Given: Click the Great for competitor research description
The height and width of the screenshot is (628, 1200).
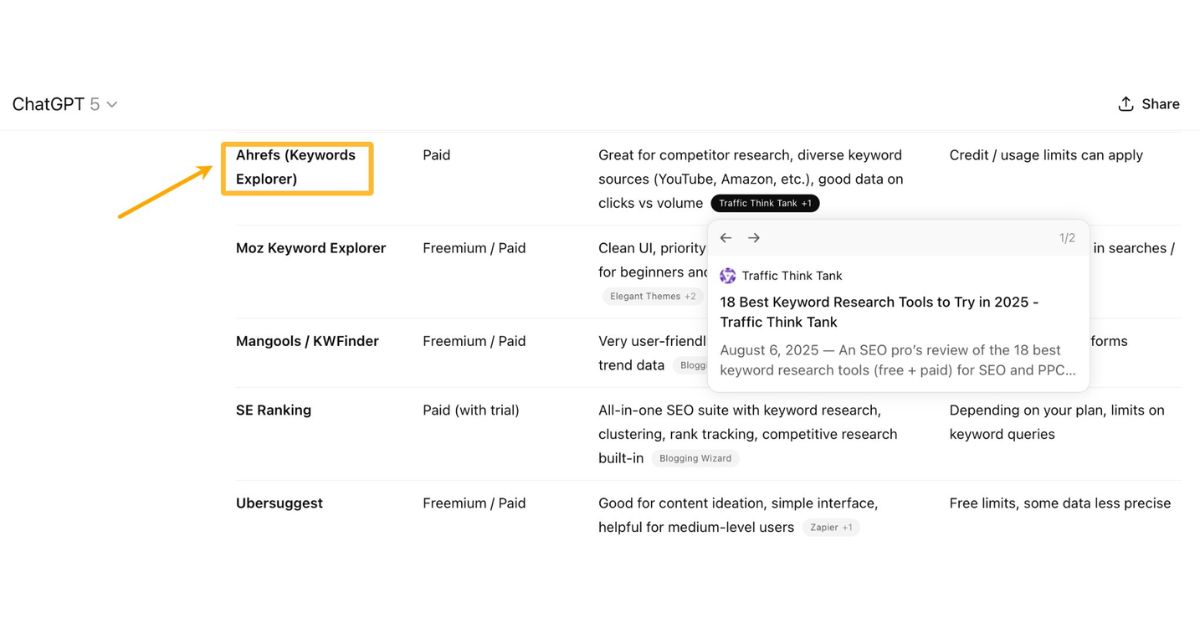Looking at the screenshot, I should (x=751, y=179).
